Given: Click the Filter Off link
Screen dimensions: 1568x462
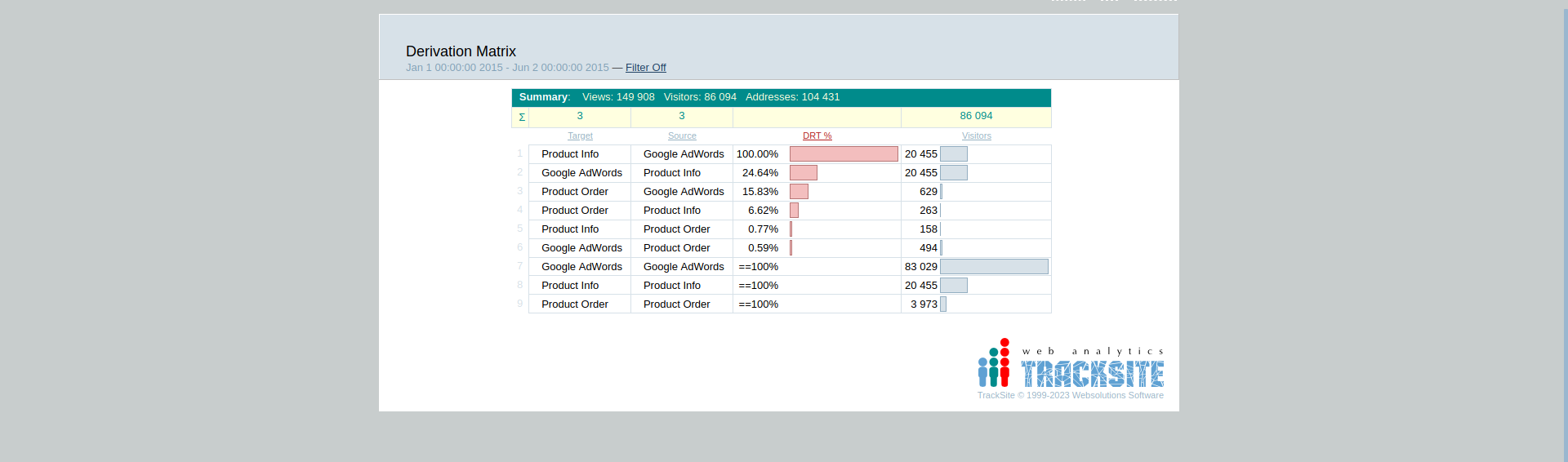Looking at the screenshot, I should pos(645,68).
